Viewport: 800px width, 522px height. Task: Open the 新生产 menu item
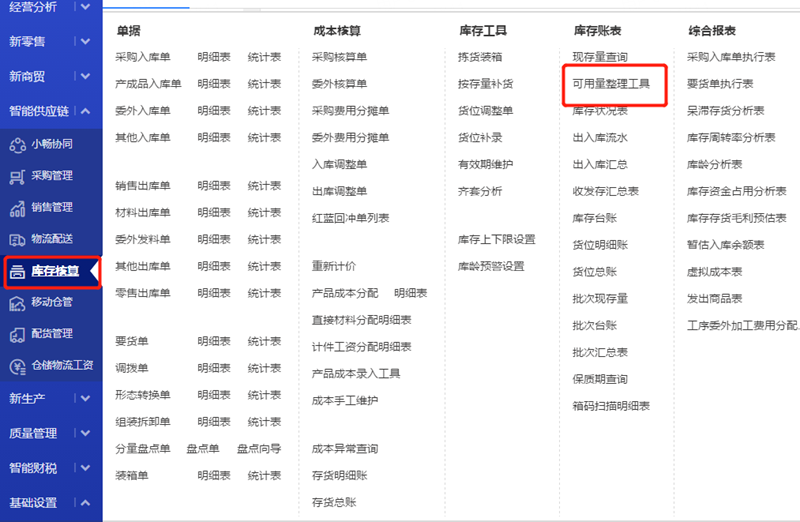click(27, 399)
